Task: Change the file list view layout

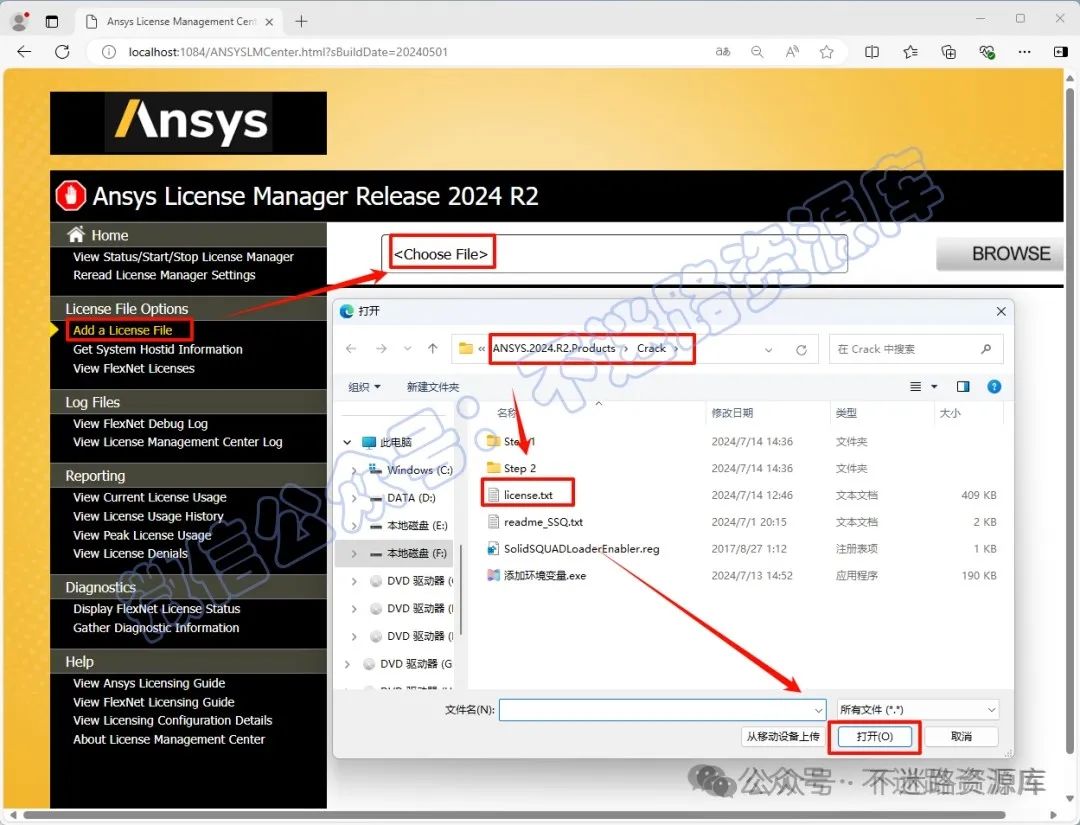Action: pos(915,386)
